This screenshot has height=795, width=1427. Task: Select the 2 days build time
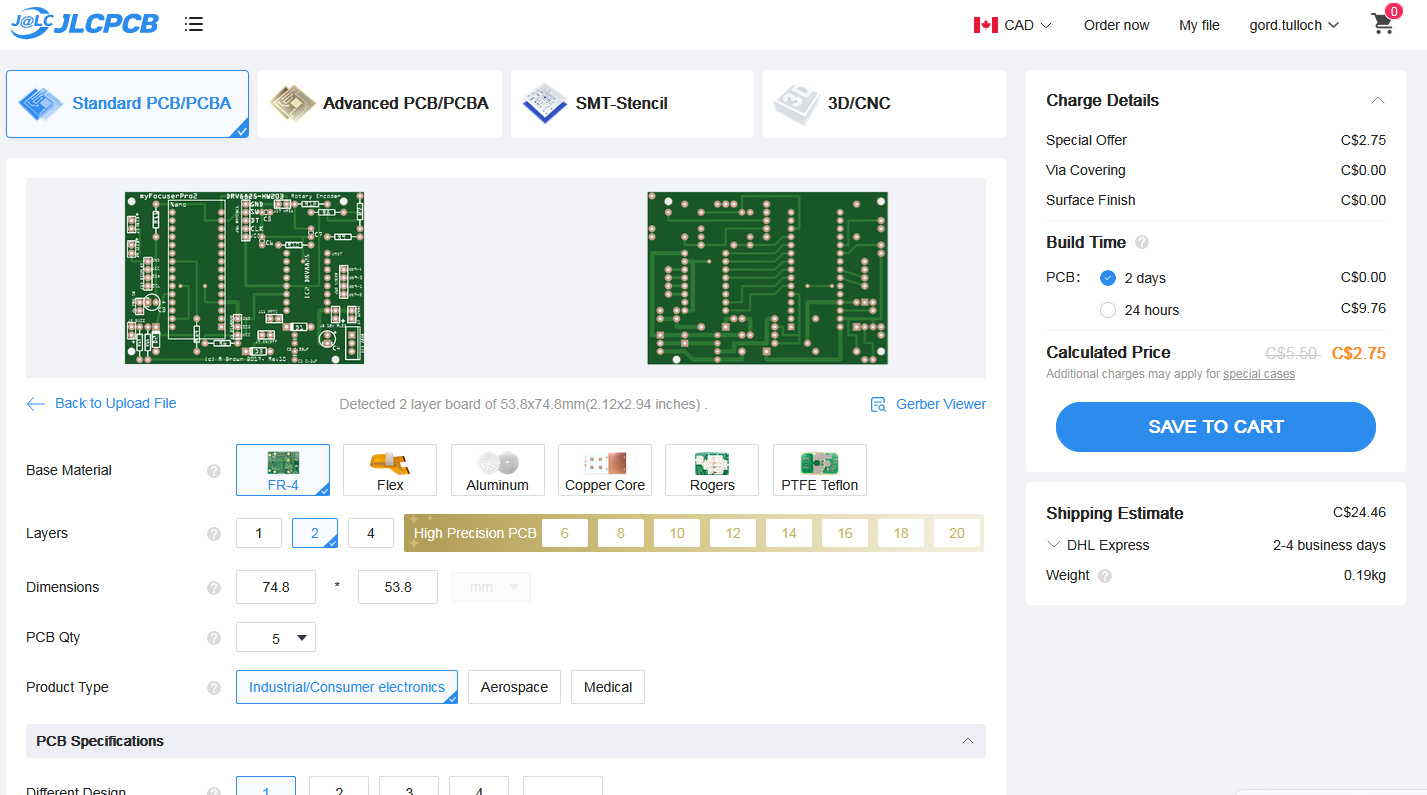point(1108,278)
